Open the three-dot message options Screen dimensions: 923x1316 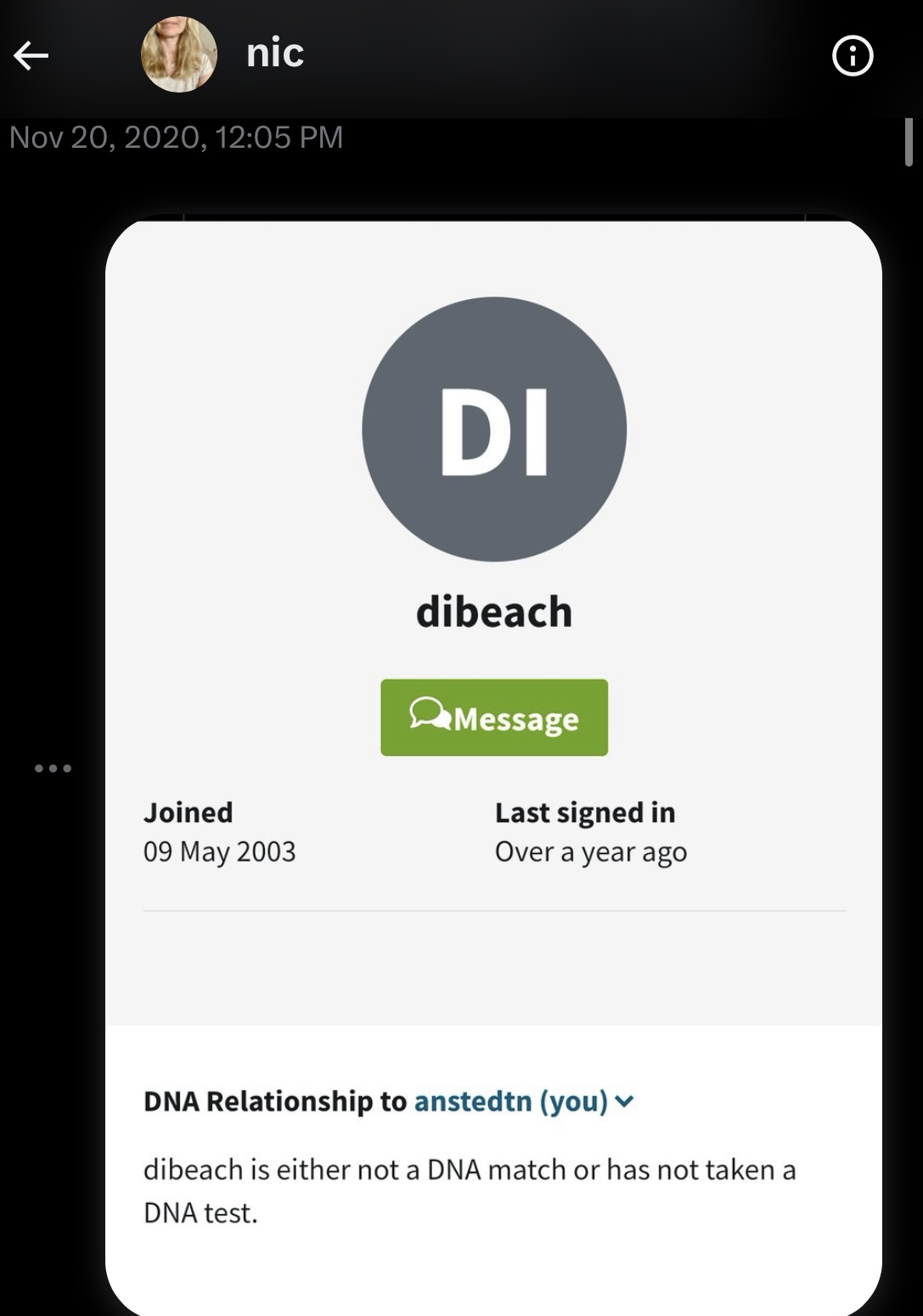53,769
